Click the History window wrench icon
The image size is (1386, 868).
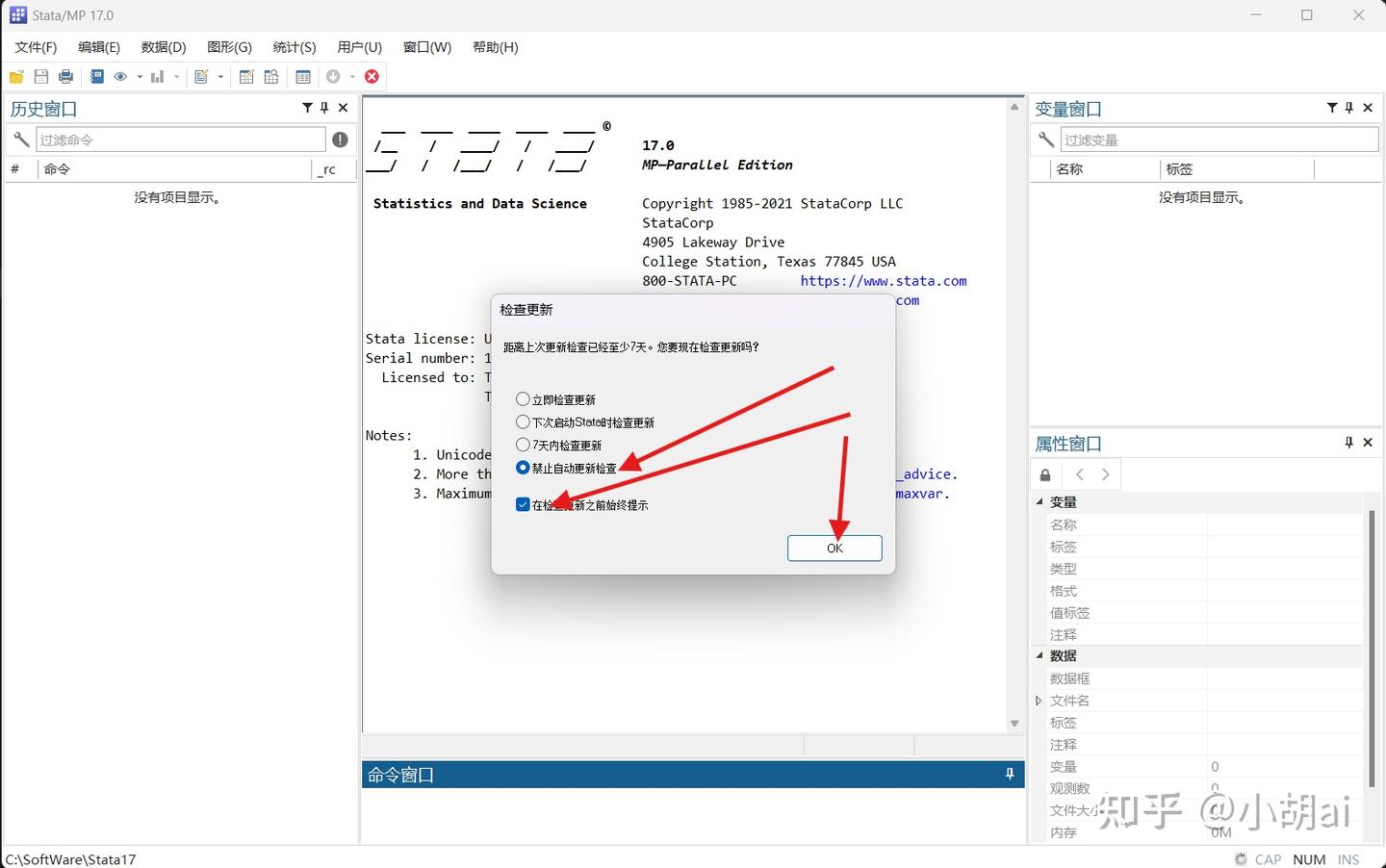click(x=21, y=140)
